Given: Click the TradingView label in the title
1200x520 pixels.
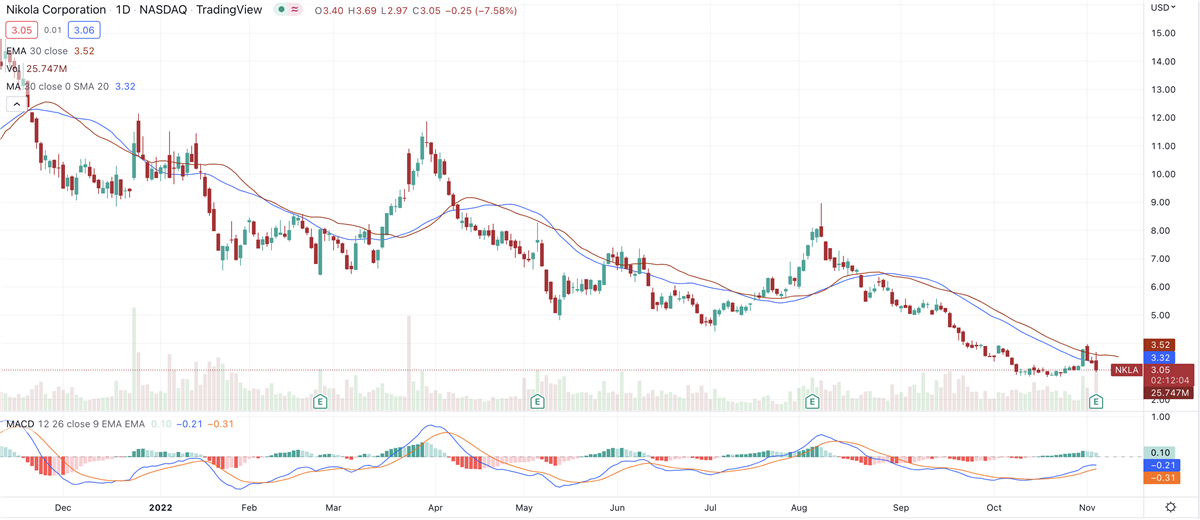Looking at the screenshot, I should click(231, 10).
